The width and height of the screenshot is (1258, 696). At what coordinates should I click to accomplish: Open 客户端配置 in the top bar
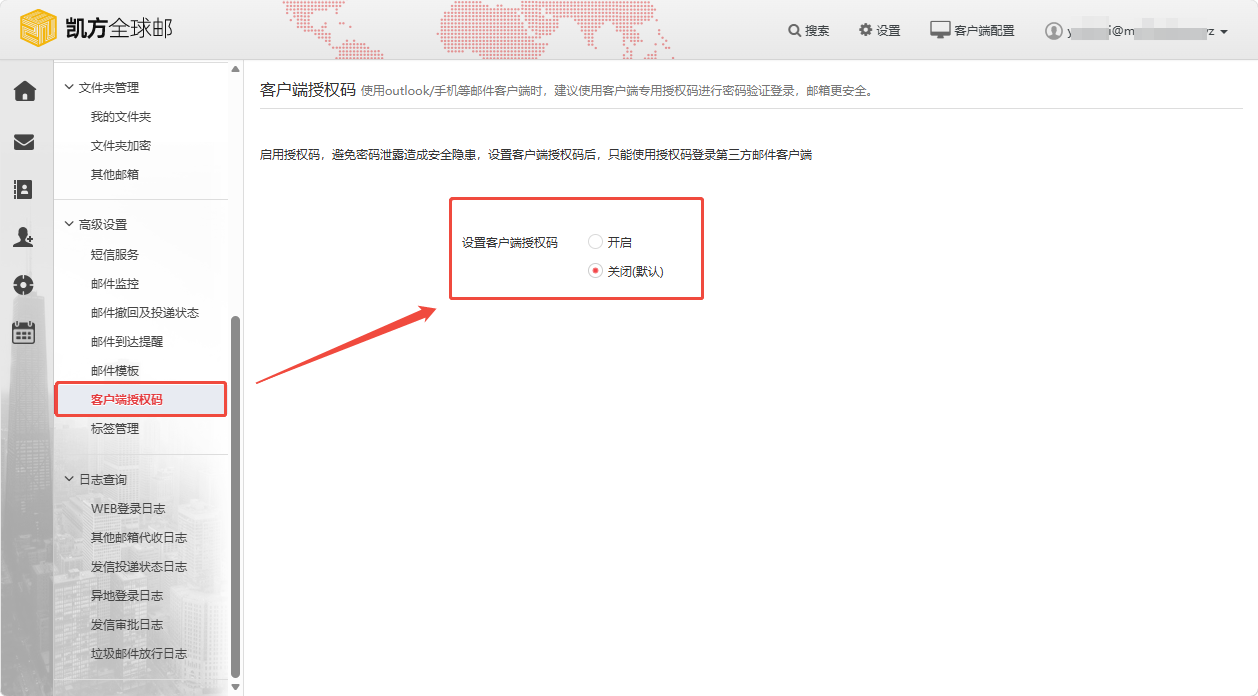pos(984,31)
